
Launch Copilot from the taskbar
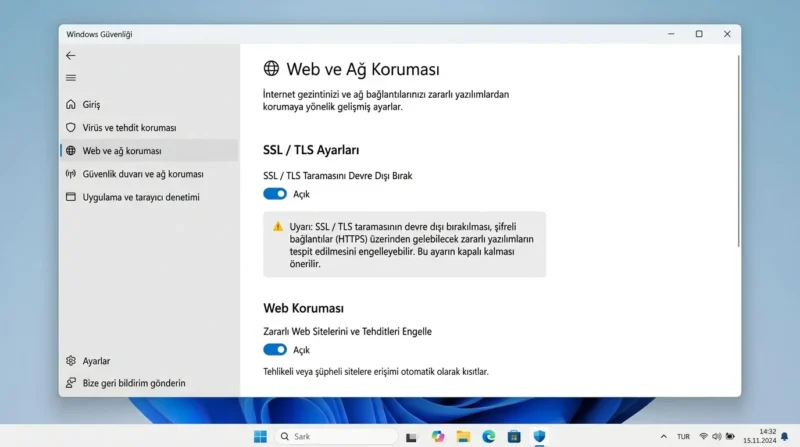(x=438, y=436)
